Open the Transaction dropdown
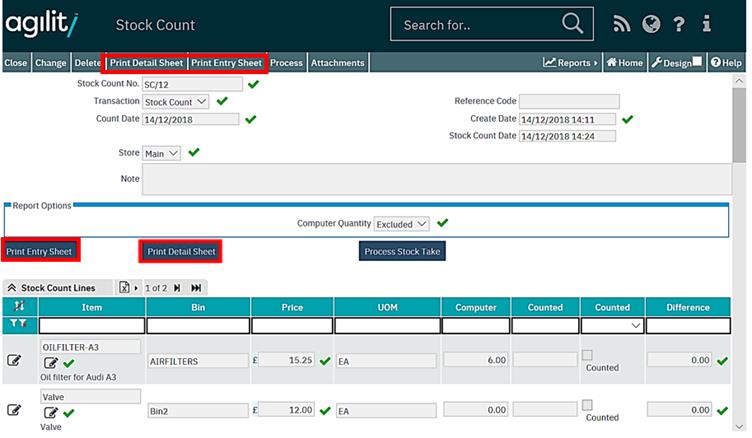This screenshot has width=752, height=438. 176,101
